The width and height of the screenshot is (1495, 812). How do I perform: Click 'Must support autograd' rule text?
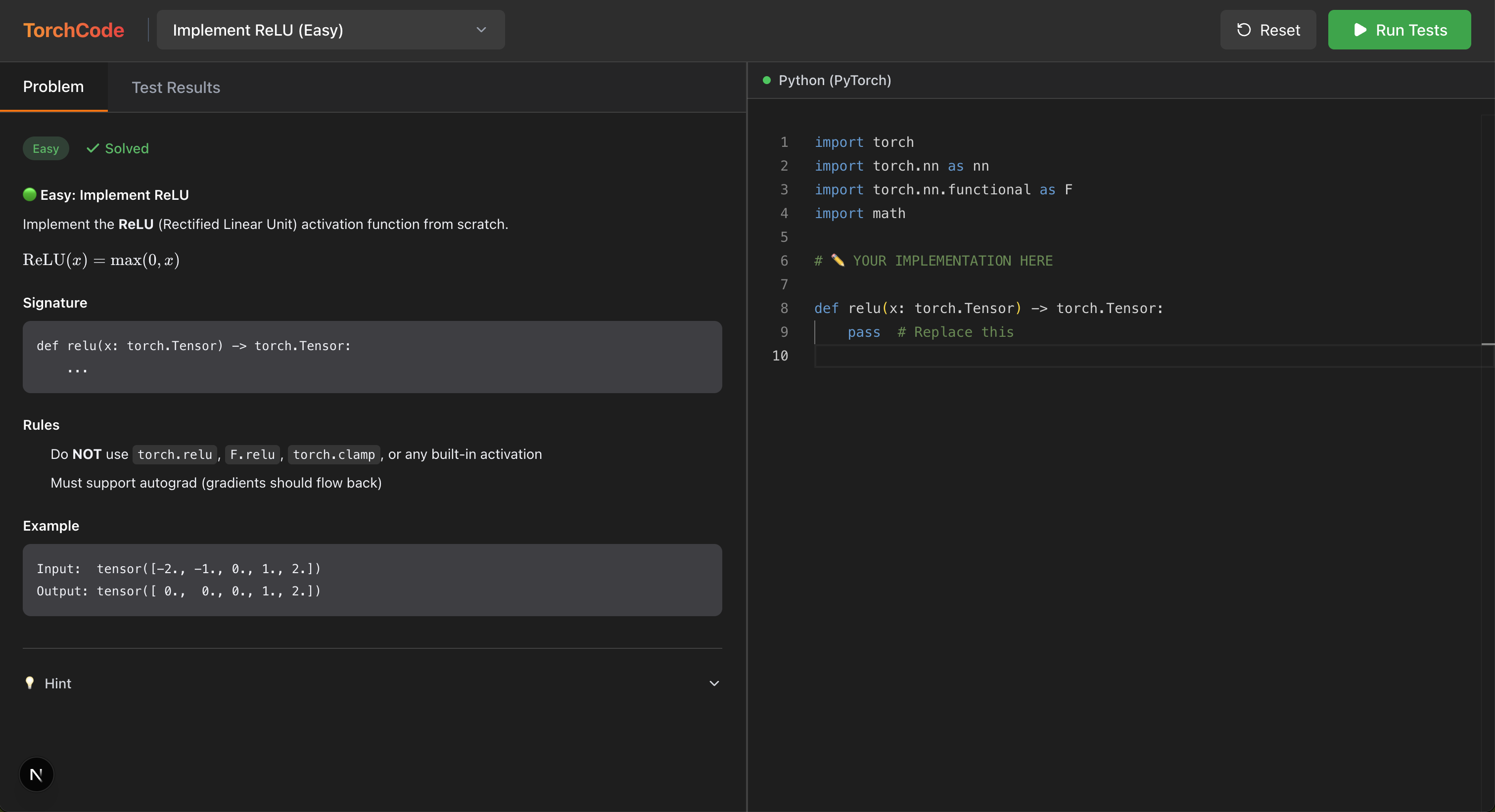[x=216, y=483]
